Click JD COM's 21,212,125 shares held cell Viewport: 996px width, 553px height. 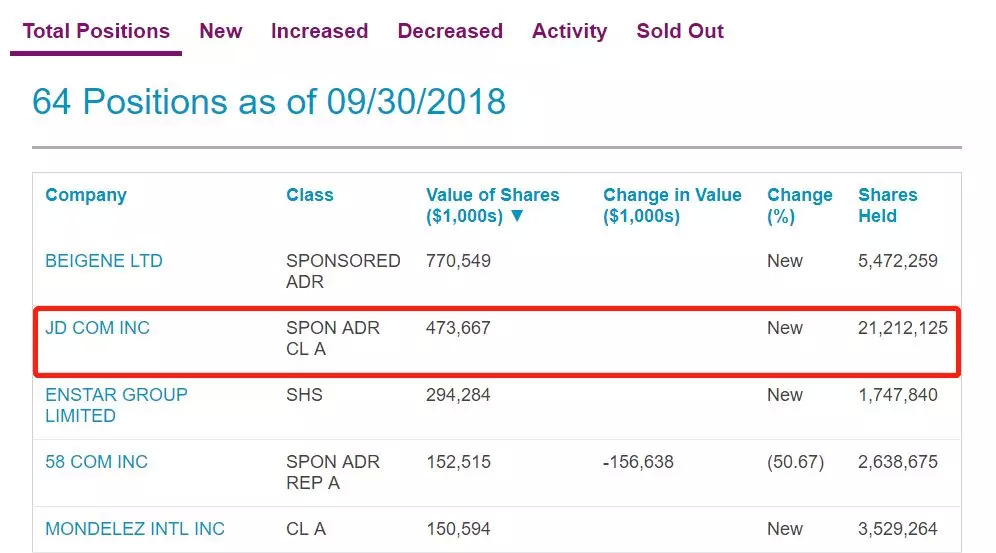pyautogui.click(x=902, y=328)
